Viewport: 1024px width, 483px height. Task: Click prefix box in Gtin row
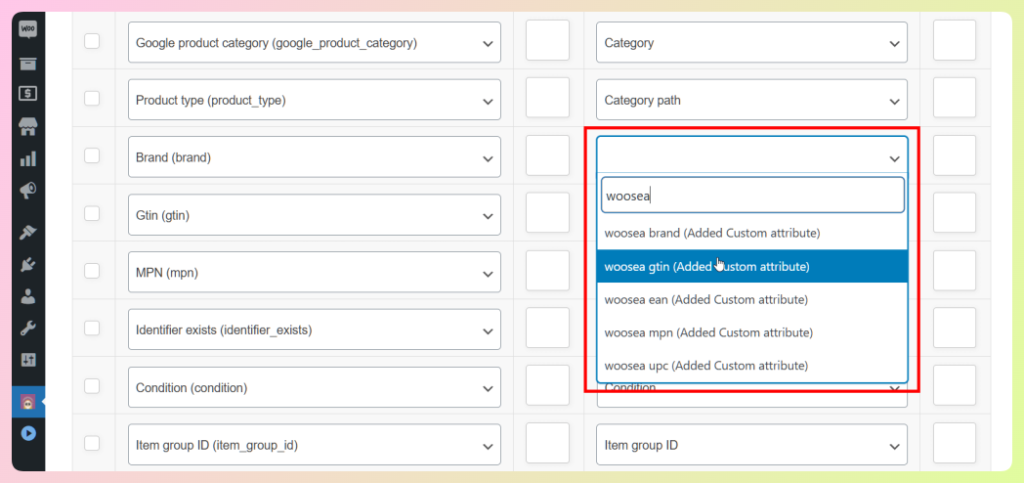pyautogui.click(x=547, y=213)
